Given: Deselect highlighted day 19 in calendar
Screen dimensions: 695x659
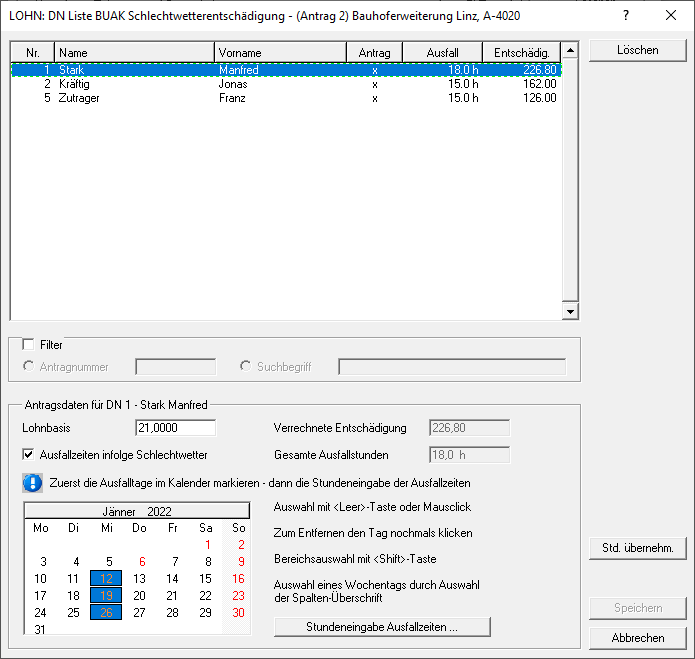Looking at the screenshot, I should point(106,595).
